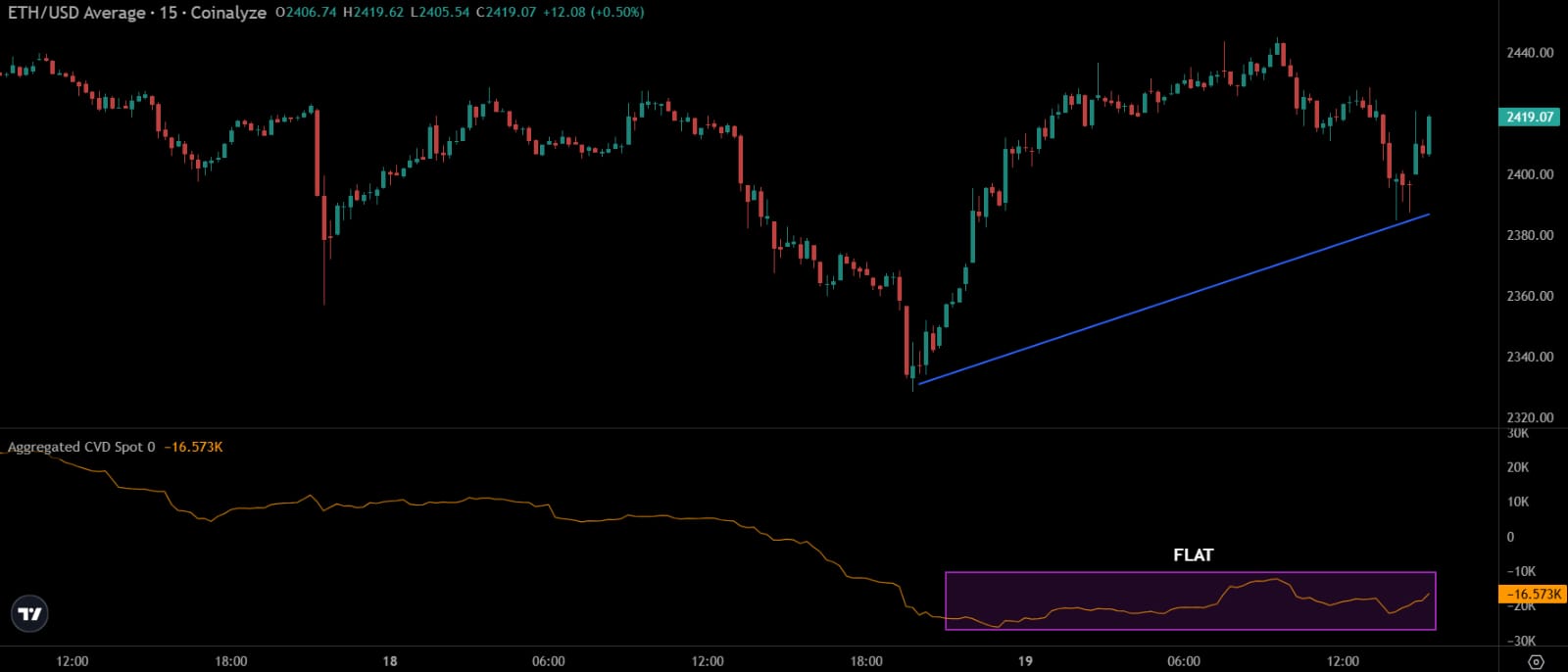This screenshot has width=1568, height=672.
Task: Click the -16.573K value in CVD legend
Action: pos(193,447)
